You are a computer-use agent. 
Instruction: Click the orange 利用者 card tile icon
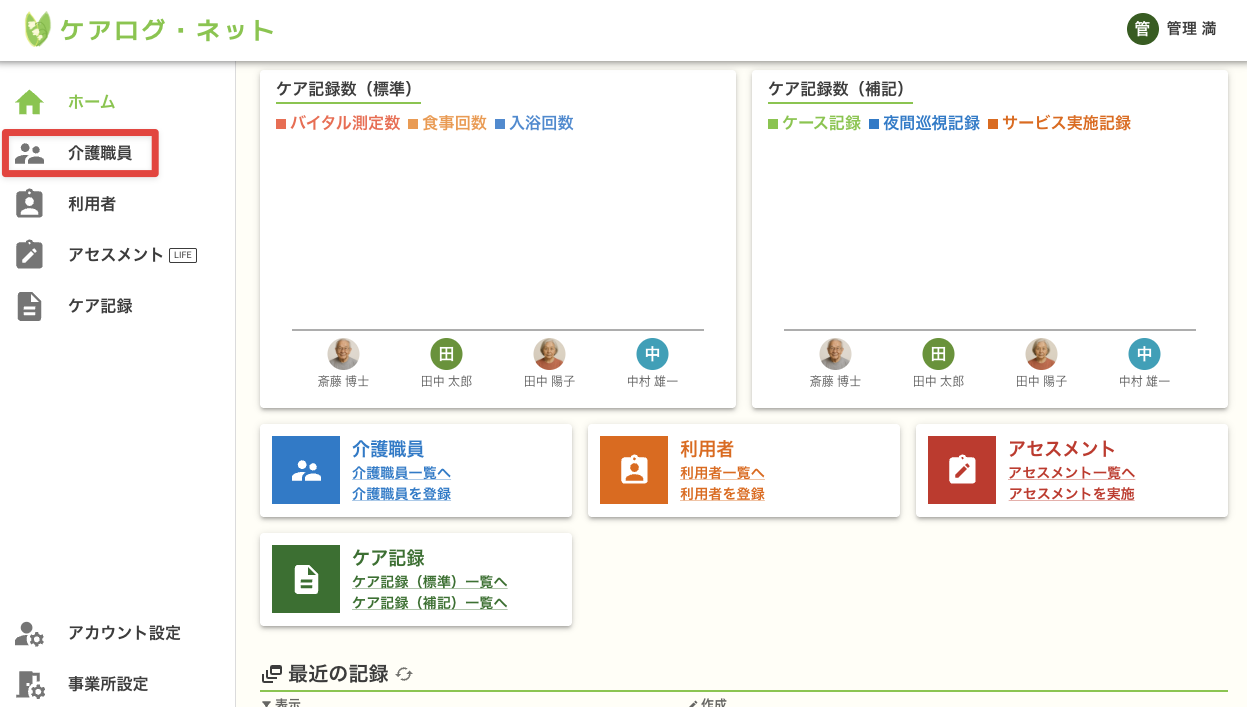tap(634, 470)
